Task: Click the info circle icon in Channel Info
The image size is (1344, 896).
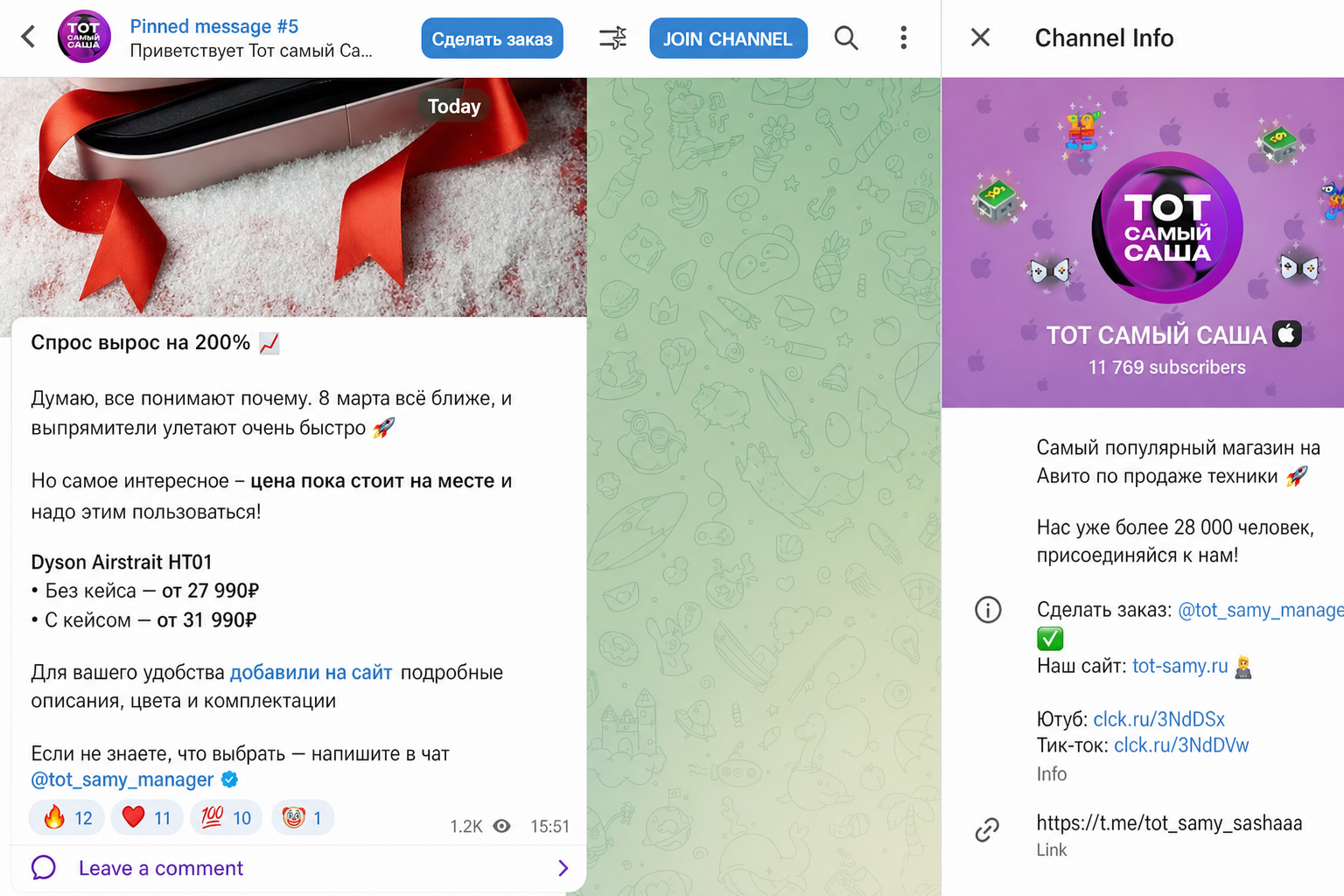Action: tap(988, 610)
